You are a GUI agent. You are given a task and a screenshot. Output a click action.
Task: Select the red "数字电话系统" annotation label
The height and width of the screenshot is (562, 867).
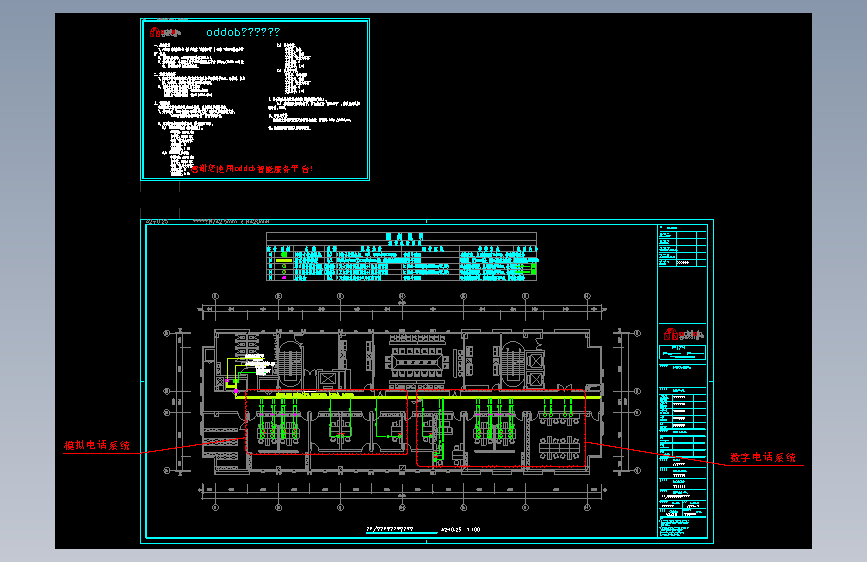pos(763,457)
